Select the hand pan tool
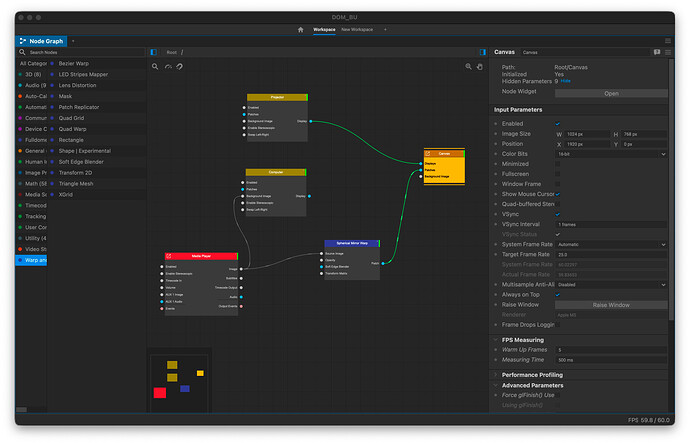Viewport: 690px width, 443px height. [x=480, y=66]
